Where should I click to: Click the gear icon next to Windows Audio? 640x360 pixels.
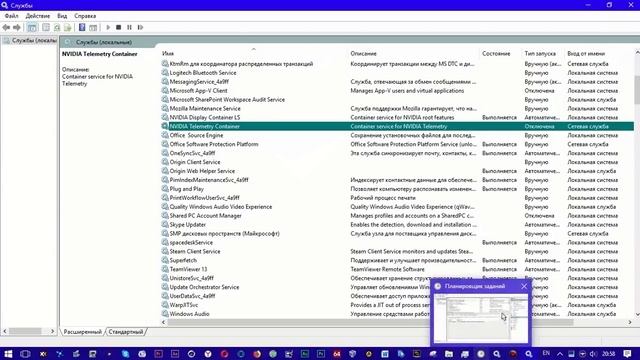165,314
